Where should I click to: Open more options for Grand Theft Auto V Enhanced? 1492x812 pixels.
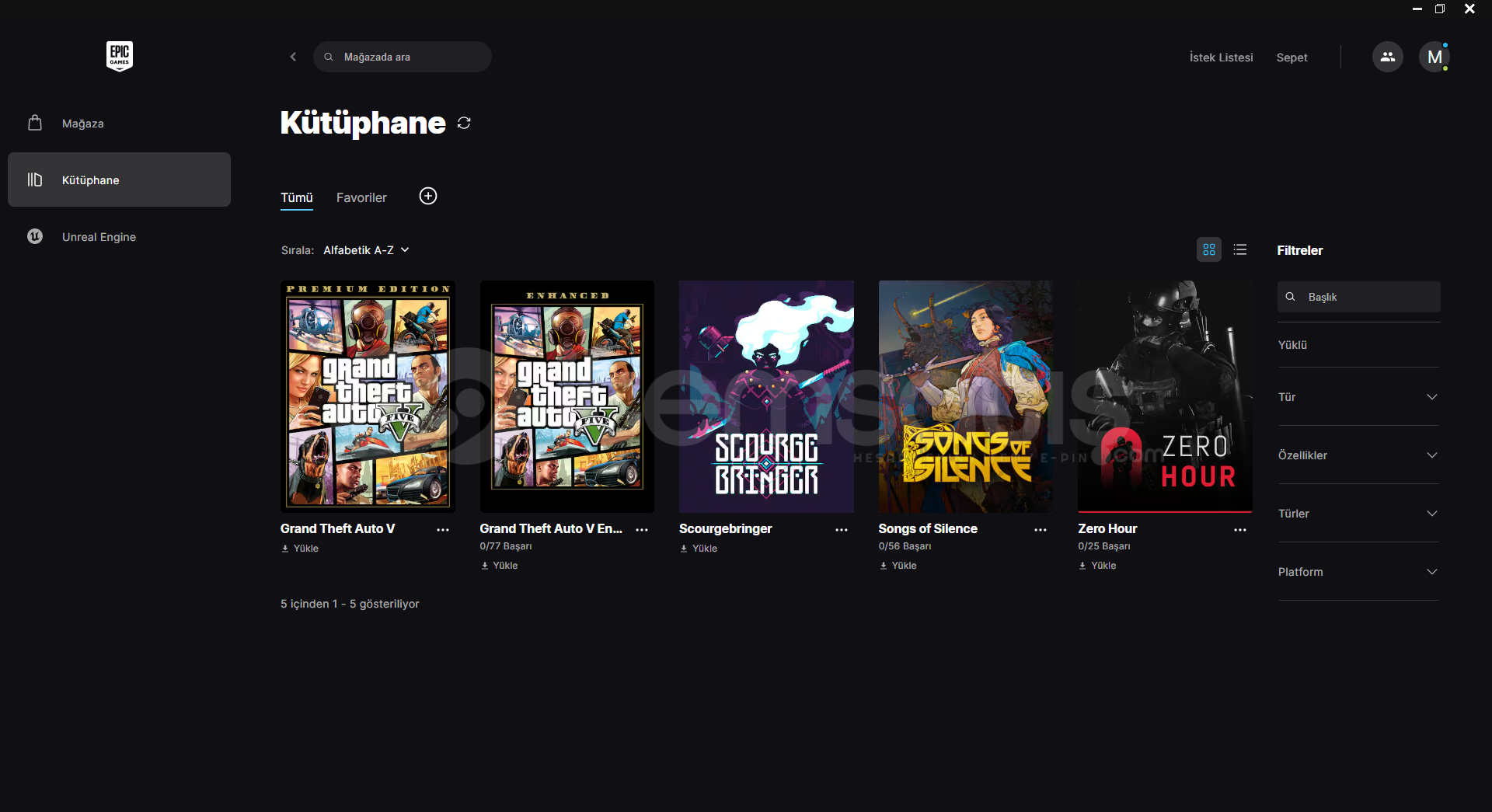point(642,530)
